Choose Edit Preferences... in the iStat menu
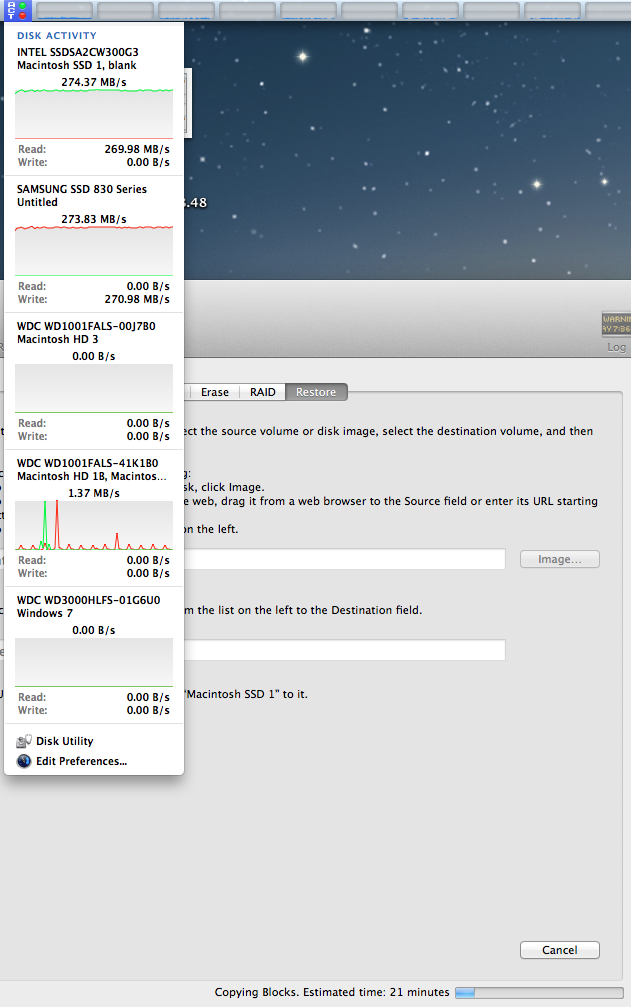Viewport: 631px width, 1007px height. tap(71, 761)
